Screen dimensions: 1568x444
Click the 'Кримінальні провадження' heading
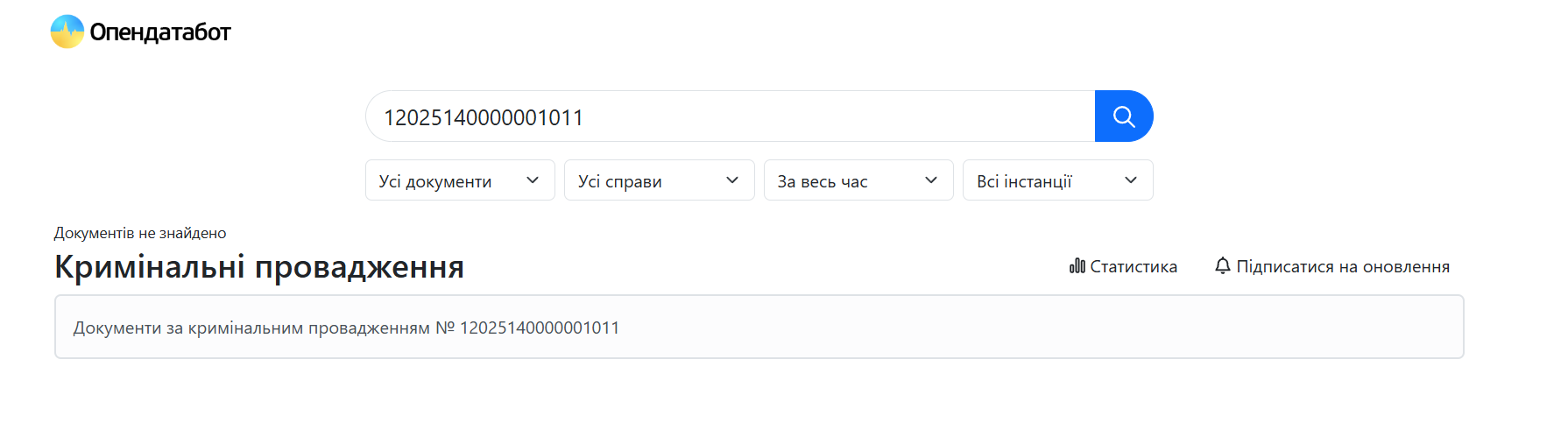tap(259, 266)
